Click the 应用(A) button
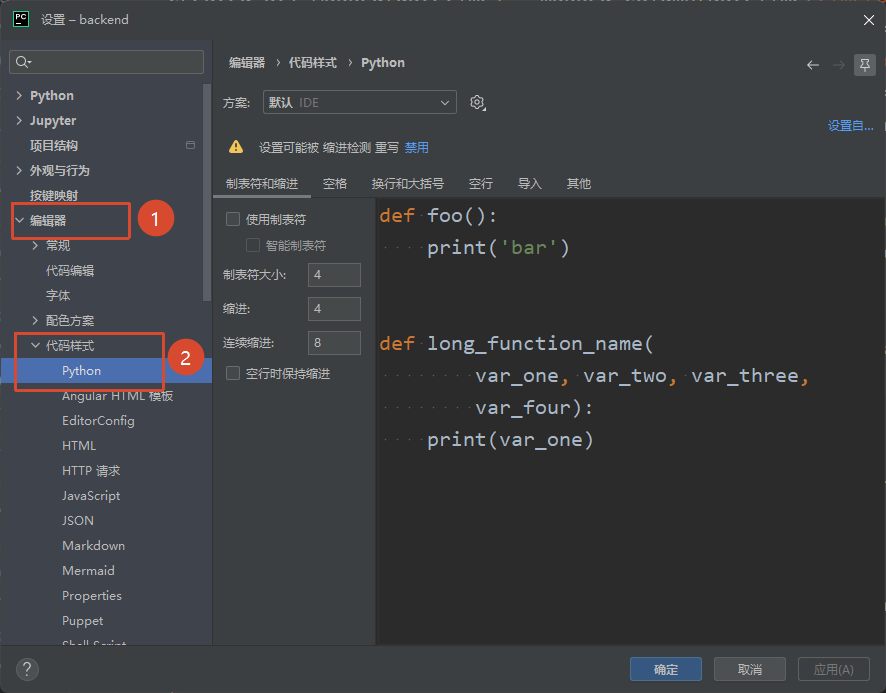Image resolution: width=886 pixels, height=693 pixels. click(833, 669)
